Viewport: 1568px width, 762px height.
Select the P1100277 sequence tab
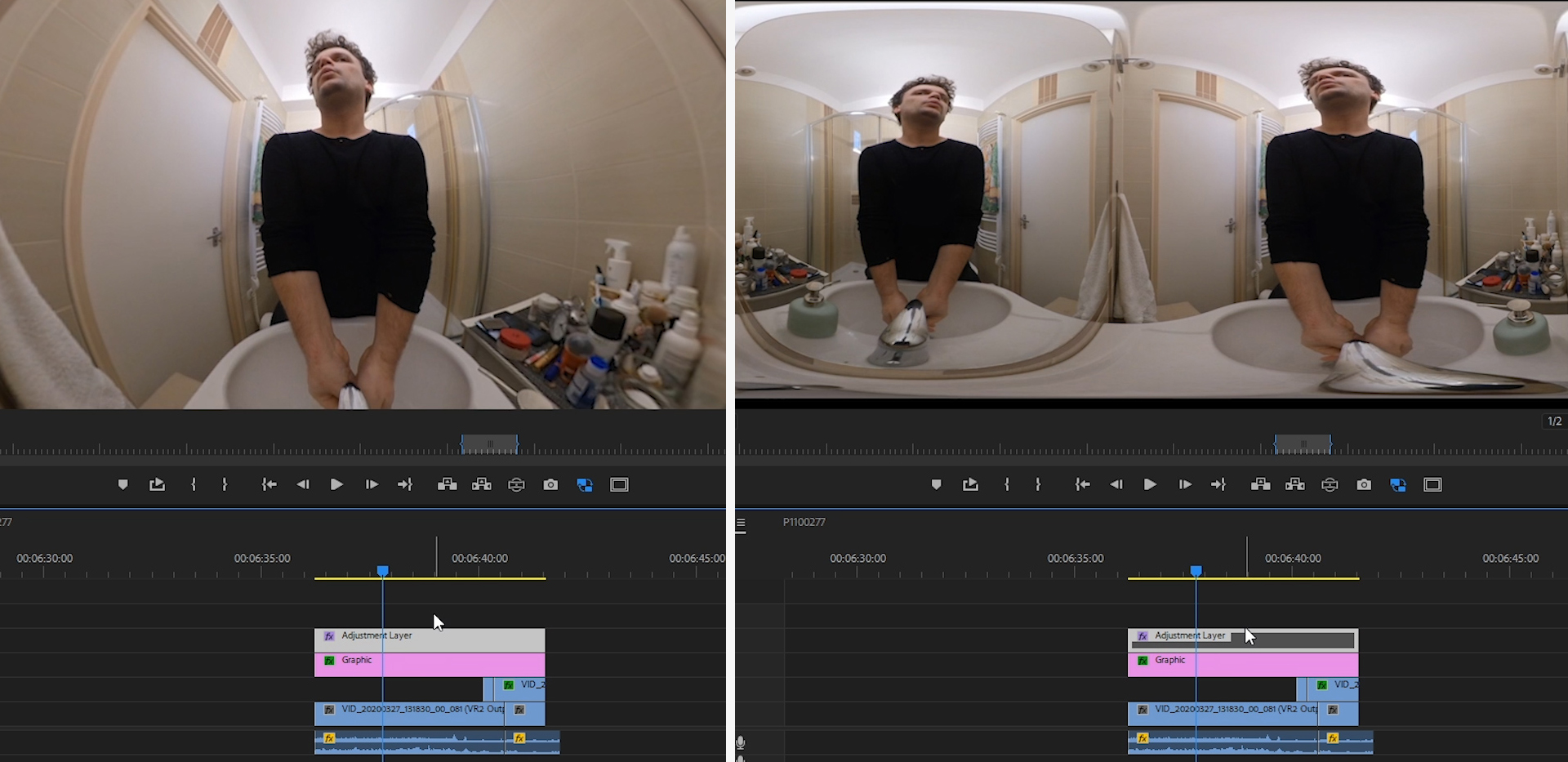click(804, 522)
